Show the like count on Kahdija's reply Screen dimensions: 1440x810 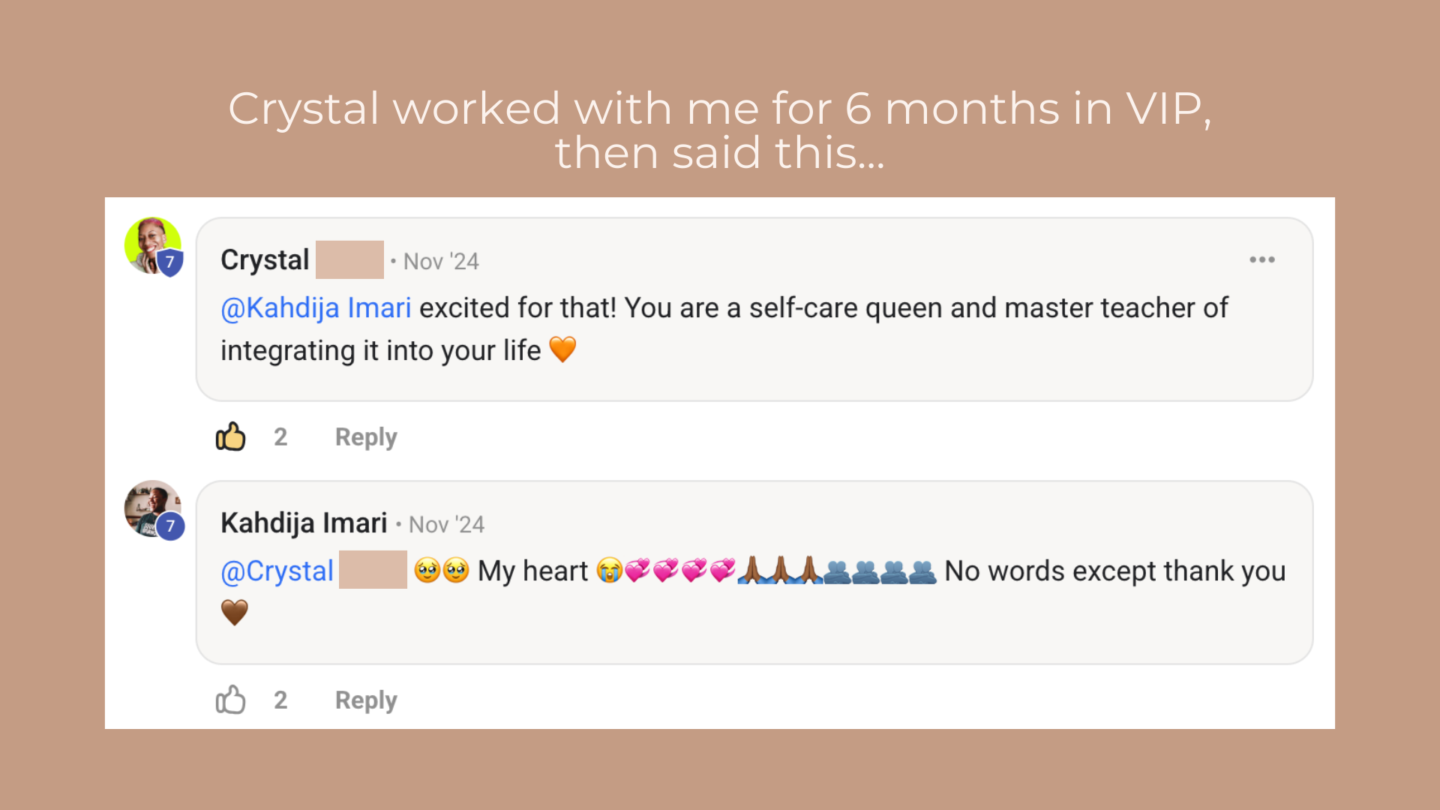[x=281, y=700]
